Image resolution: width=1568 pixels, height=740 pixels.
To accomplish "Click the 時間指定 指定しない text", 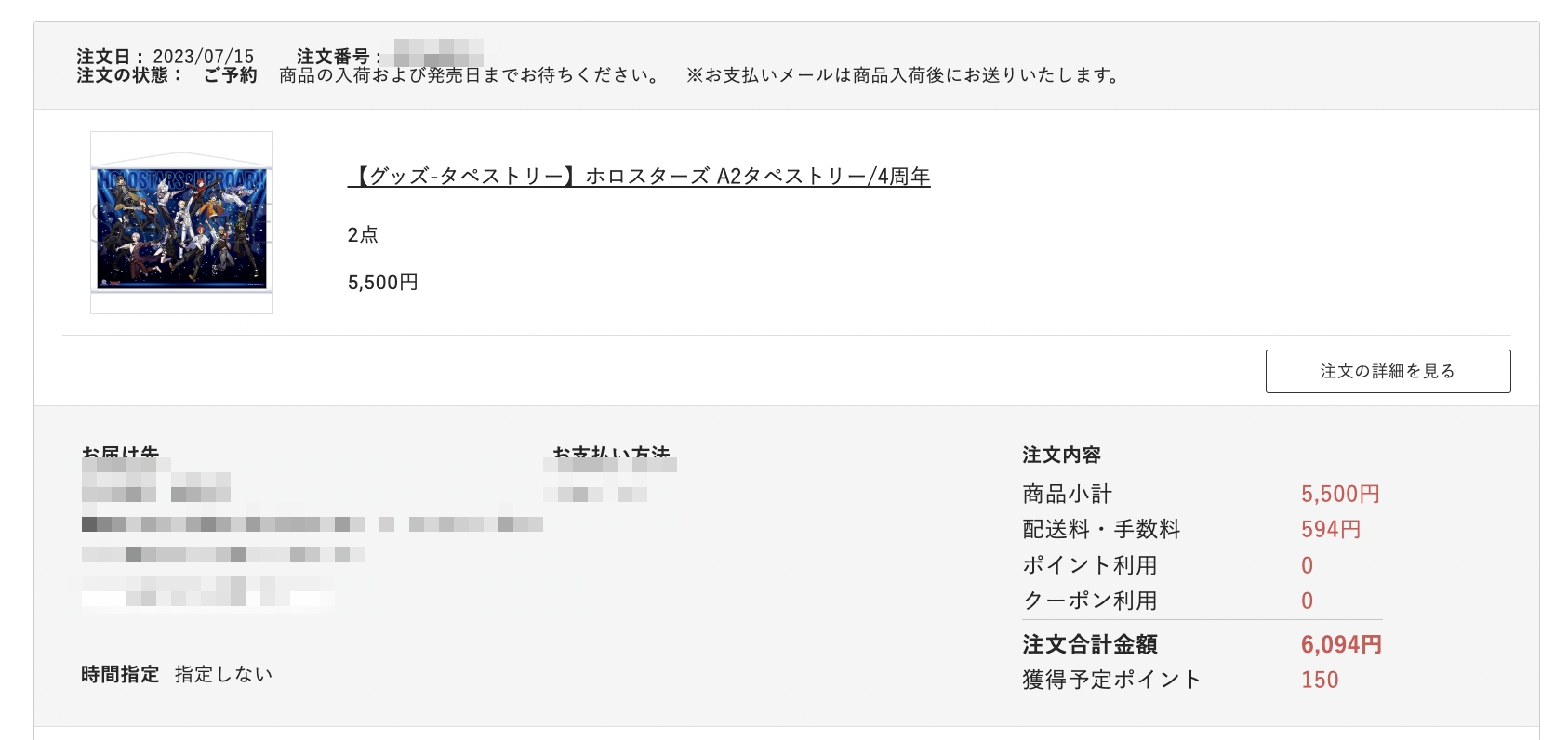I will [177, 674].
